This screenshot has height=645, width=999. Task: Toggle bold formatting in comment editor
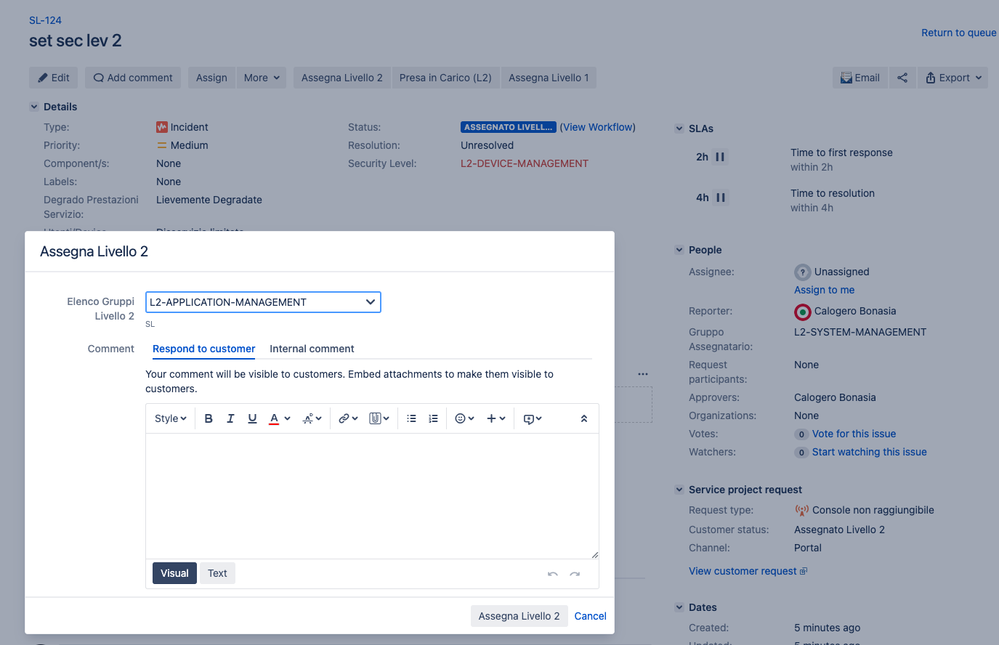click(x=208, y=419)
